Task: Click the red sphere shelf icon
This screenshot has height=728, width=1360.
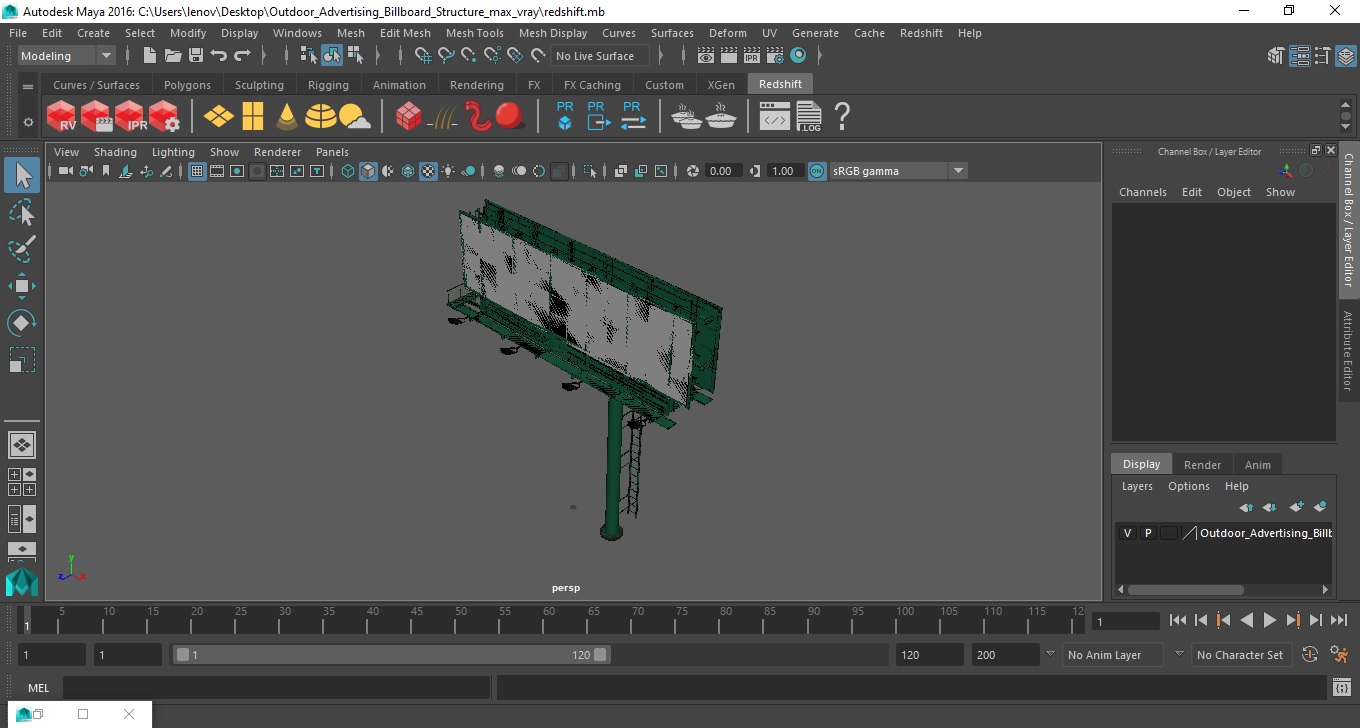Action: (x=510, y=116)
